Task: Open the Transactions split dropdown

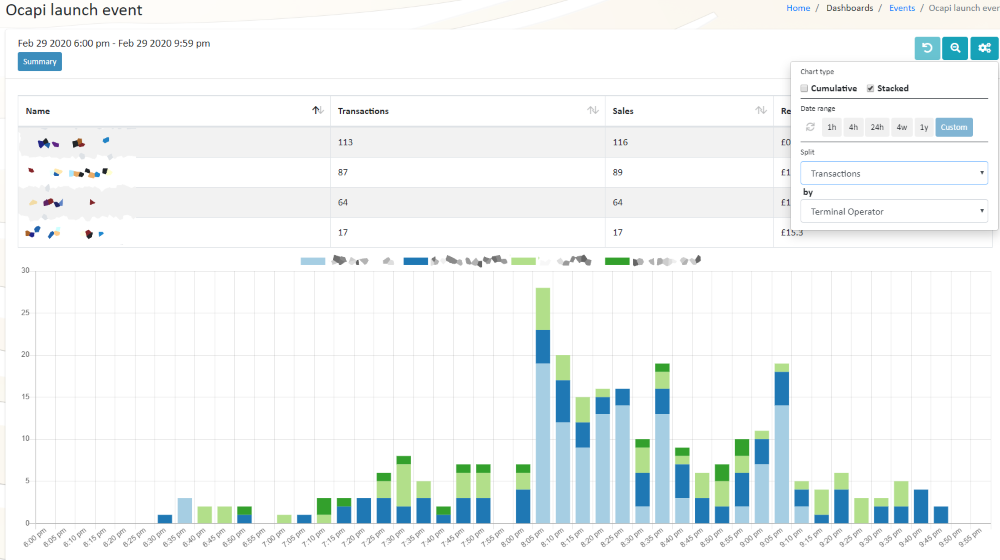Action: coord(894,173)
